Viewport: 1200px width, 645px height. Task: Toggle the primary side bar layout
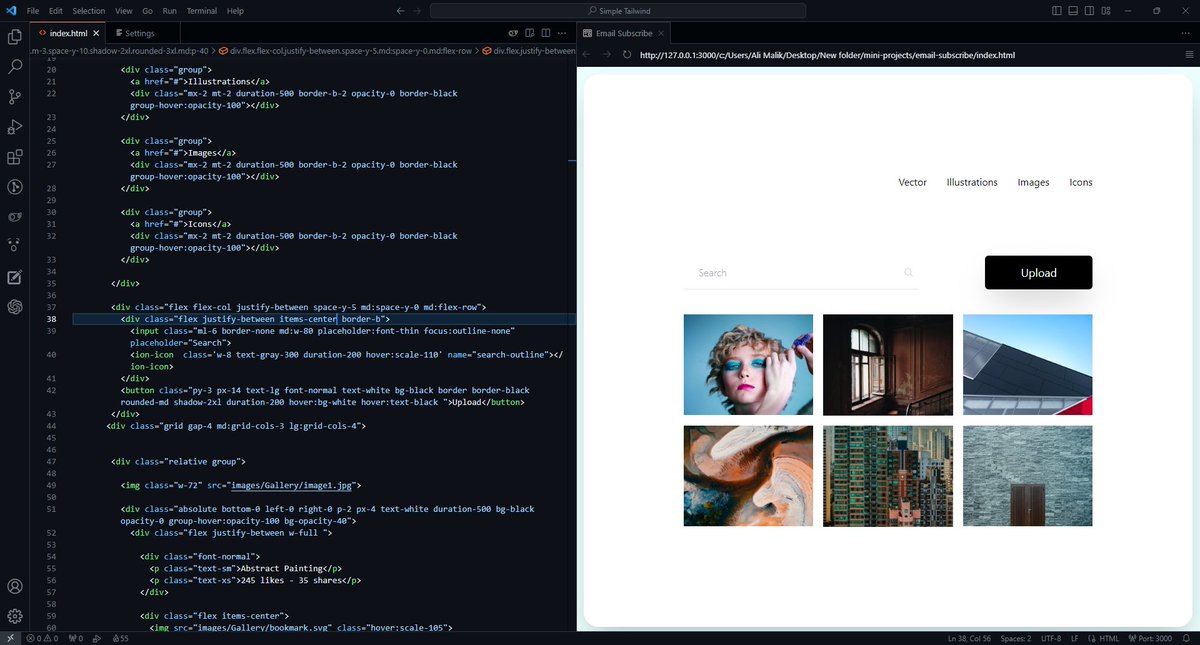click(x=1057, y=11)
